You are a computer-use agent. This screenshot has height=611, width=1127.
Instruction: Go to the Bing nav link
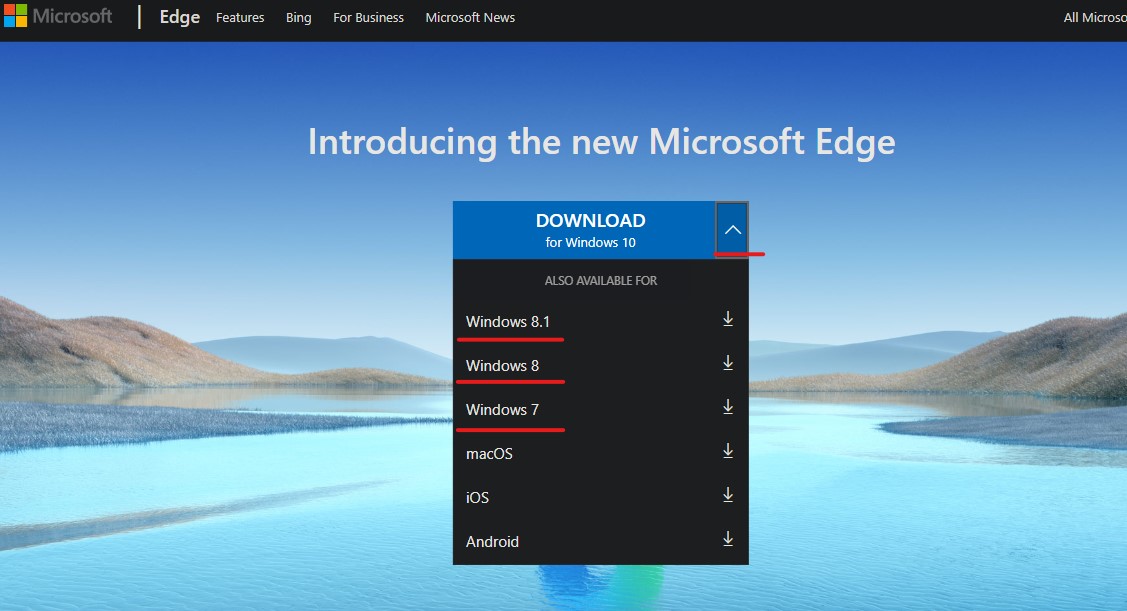298,17
